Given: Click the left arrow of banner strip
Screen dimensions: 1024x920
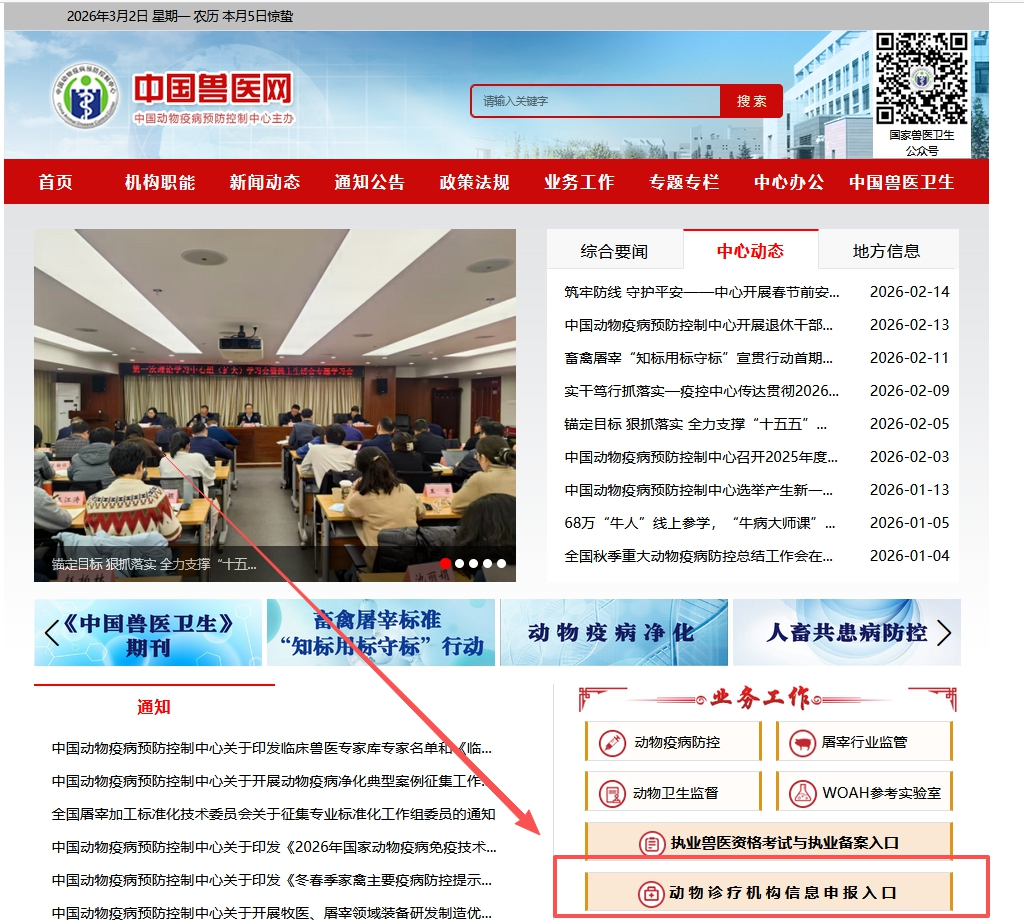Looking at the screenshot, I should click(51, 633).
